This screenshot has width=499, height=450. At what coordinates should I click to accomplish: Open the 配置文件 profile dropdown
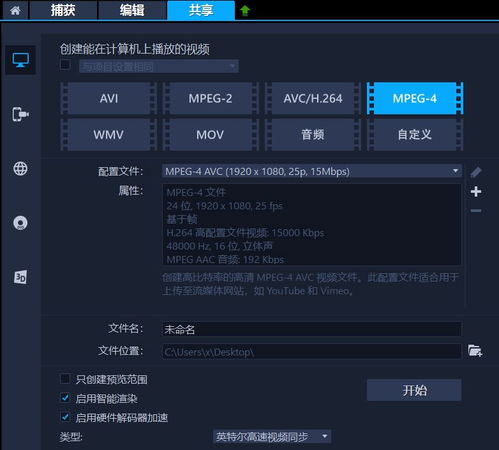click(312, 171)
